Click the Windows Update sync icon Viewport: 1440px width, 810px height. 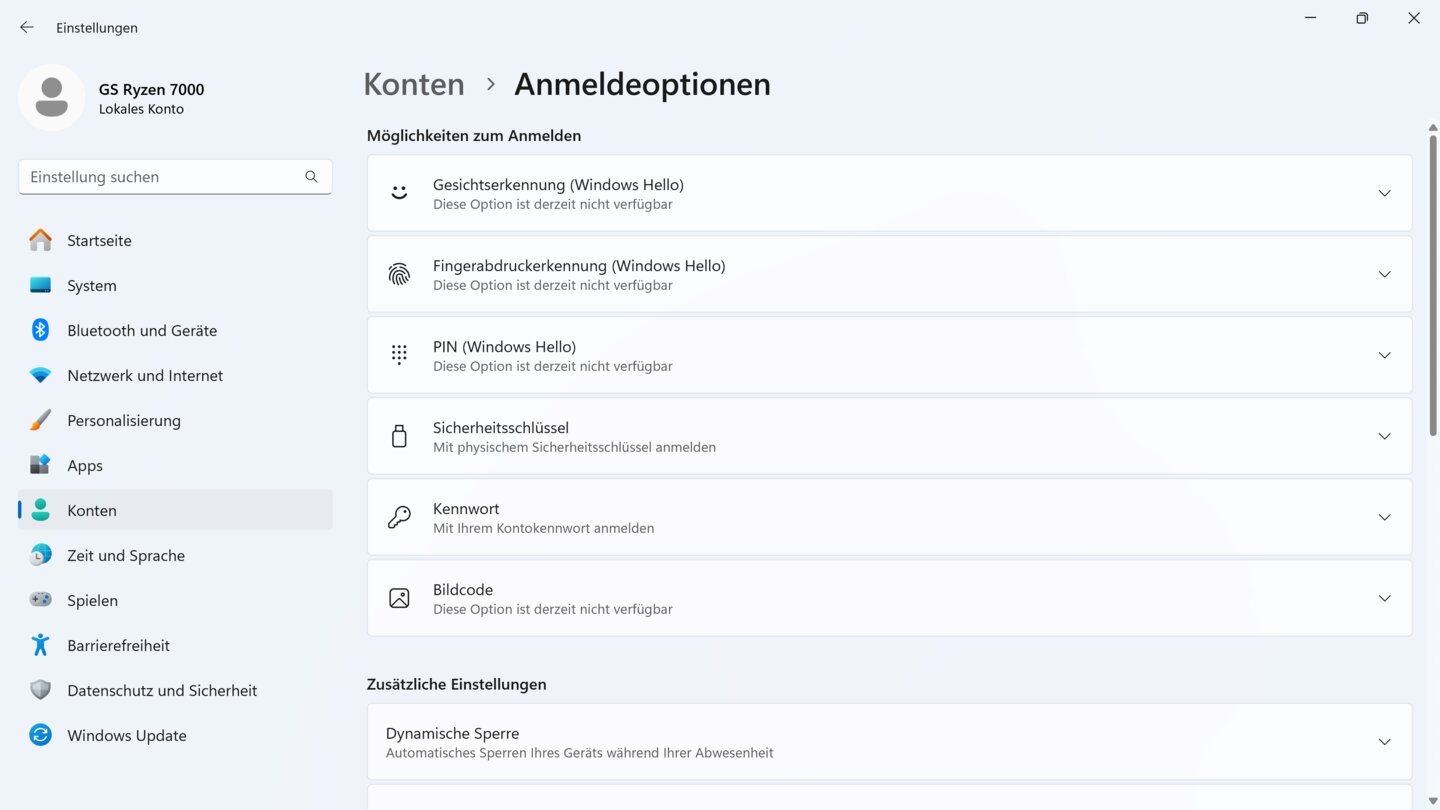[x=40, y=735]
